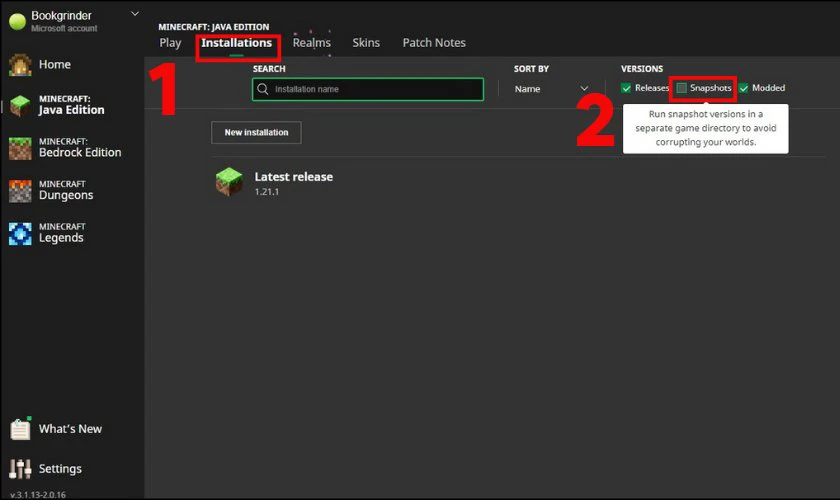This screenshot has height=500, width=840.
Task: Click the Bookgrinder account avatar
Action: tap(18, 21)
